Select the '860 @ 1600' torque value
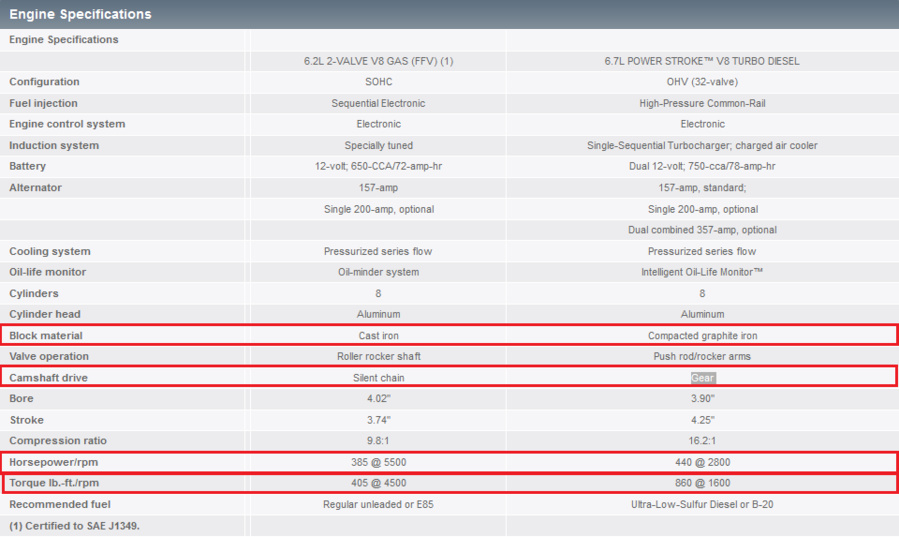899x537 pixels. pos(702,483)
